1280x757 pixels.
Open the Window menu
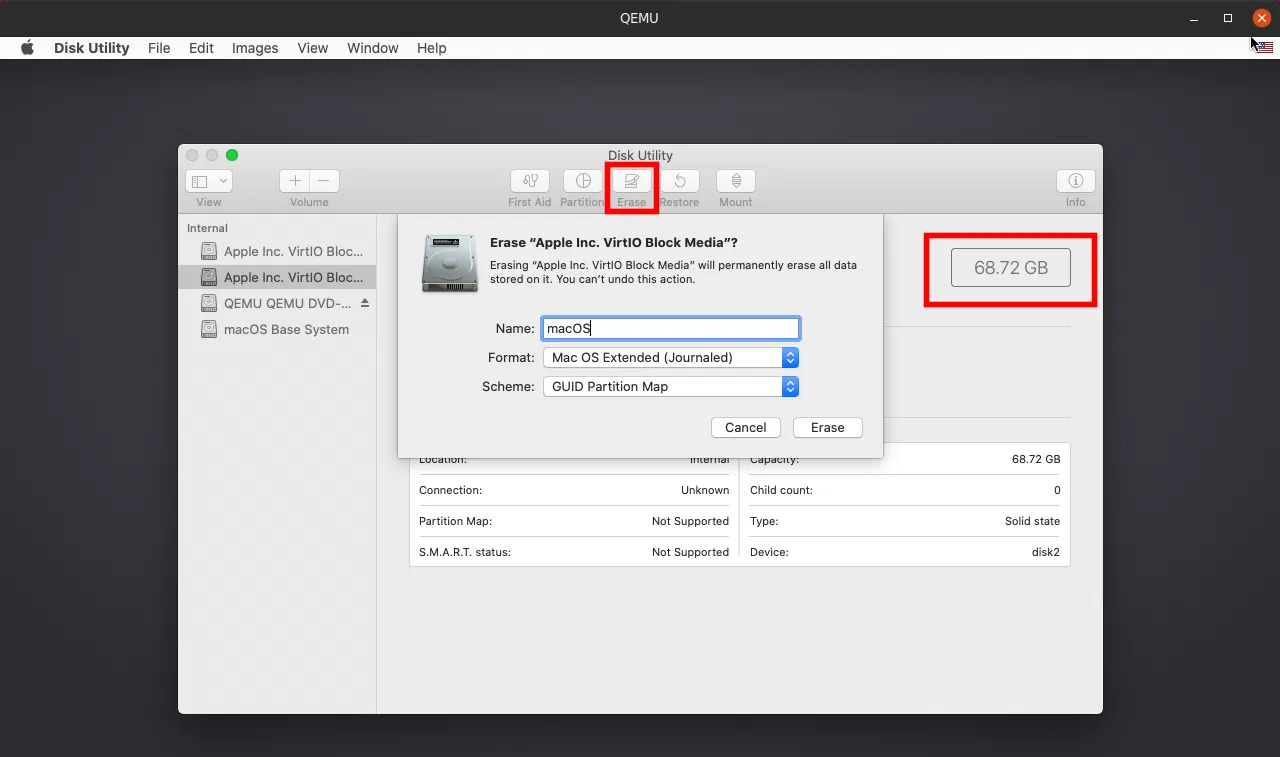(373, 48)
